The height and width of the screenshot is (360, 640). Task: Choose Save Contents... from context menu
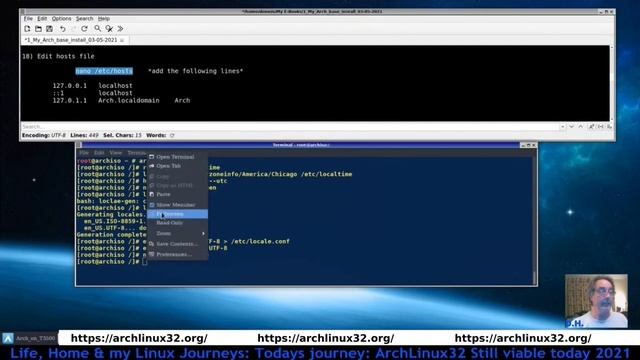point(178,244)
